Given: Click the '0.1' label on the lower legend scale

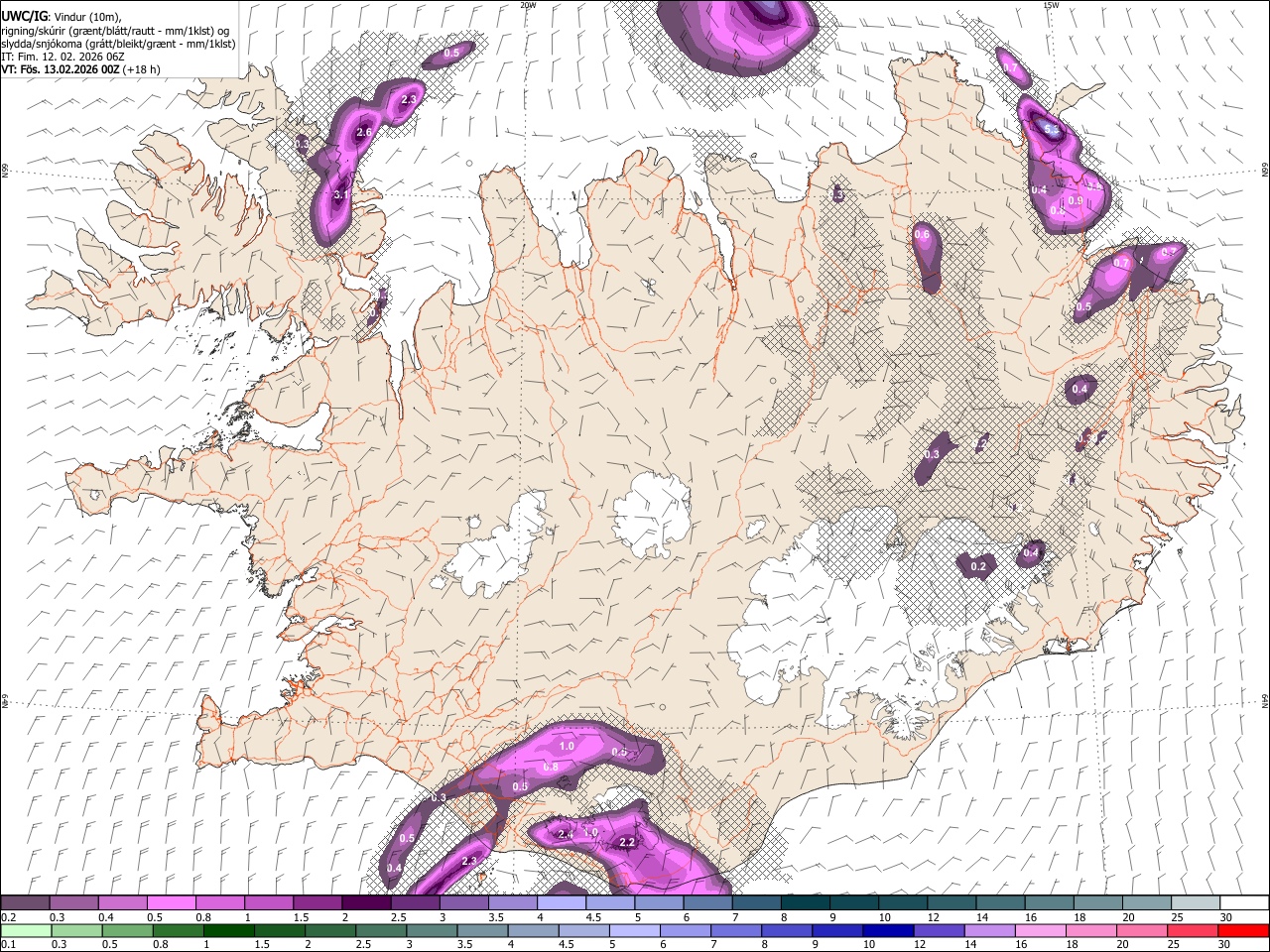Looking at the screenshot, I should click(x=8, y=944).
